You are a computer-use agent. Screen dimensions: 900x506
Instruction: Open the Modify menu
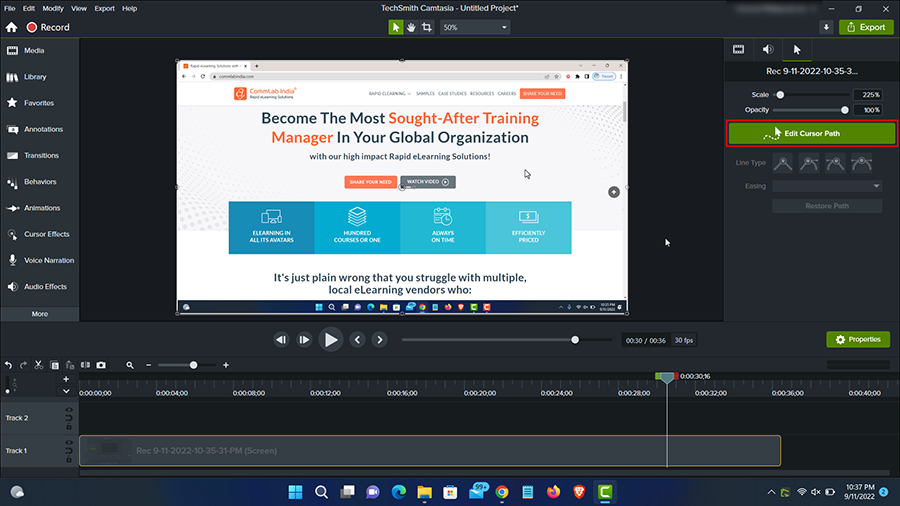(x=53, y=8)
